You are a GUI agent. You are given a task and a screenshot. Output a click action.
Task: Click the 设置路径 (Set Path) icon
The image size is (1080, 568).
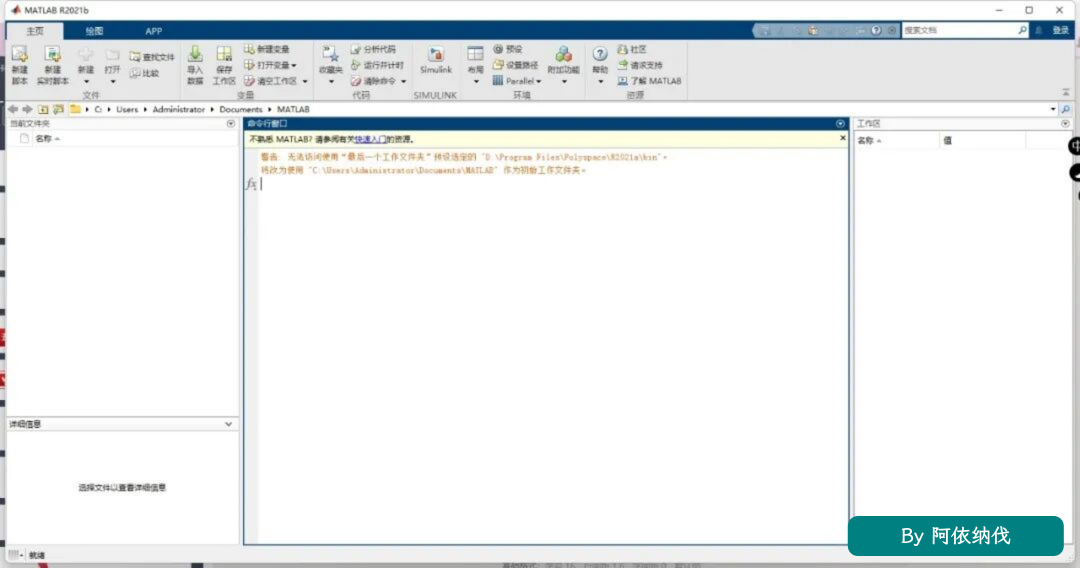tap(498, 65)
